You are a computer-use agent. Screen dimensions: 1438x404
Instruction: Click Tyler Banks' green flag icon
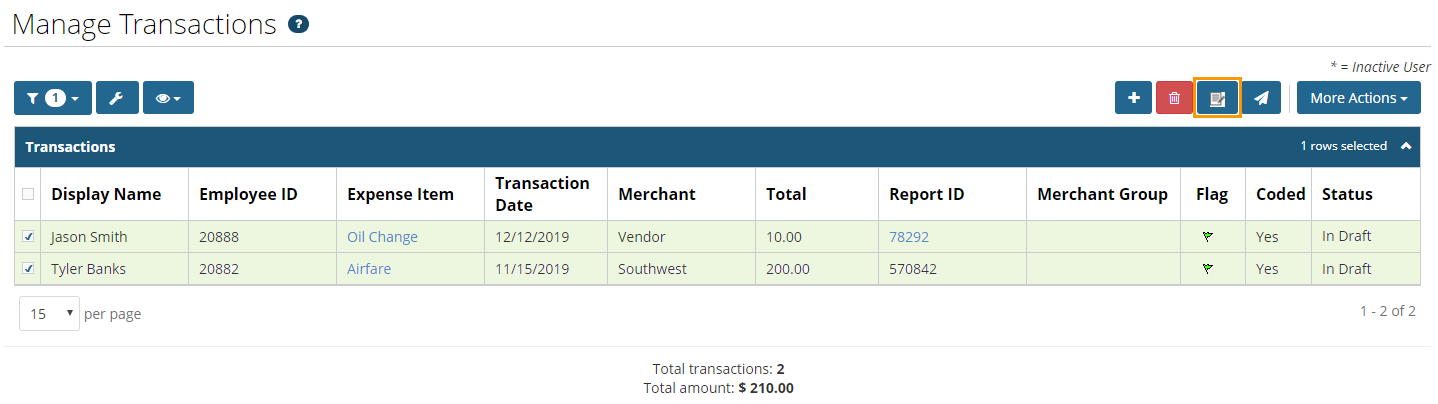coord(1208,269)
